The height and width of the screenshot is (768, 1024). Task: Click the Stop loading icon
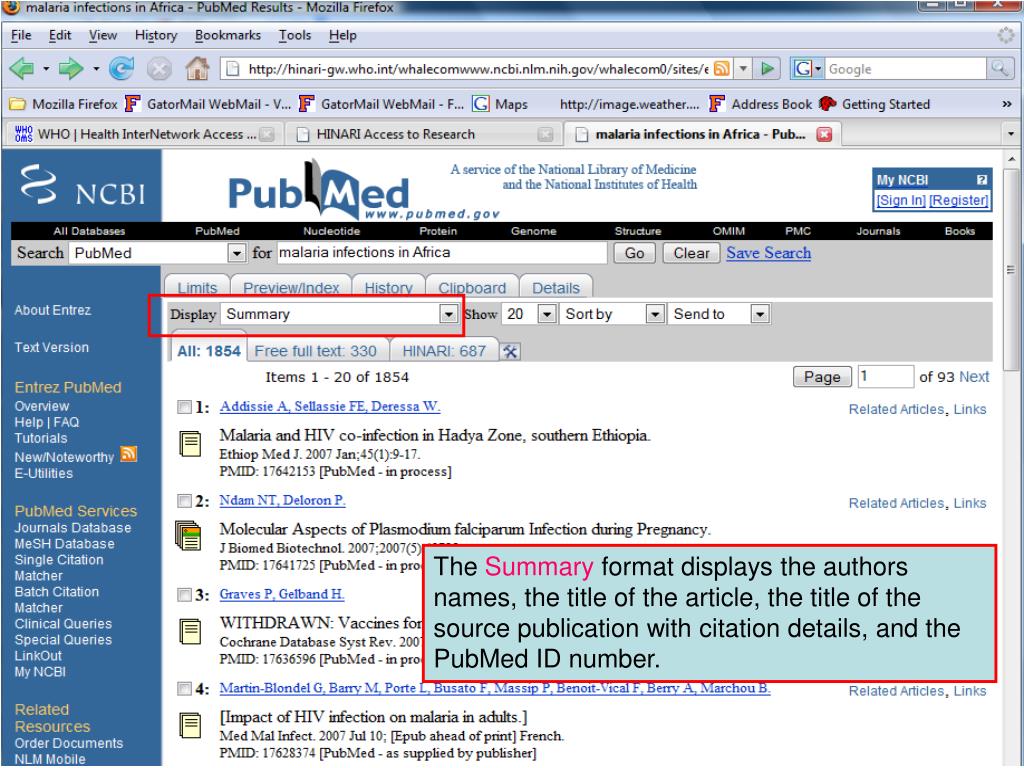159,69
